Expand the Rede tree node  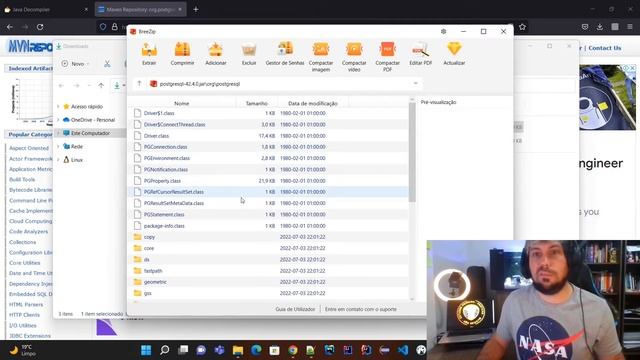pos(58,147)
